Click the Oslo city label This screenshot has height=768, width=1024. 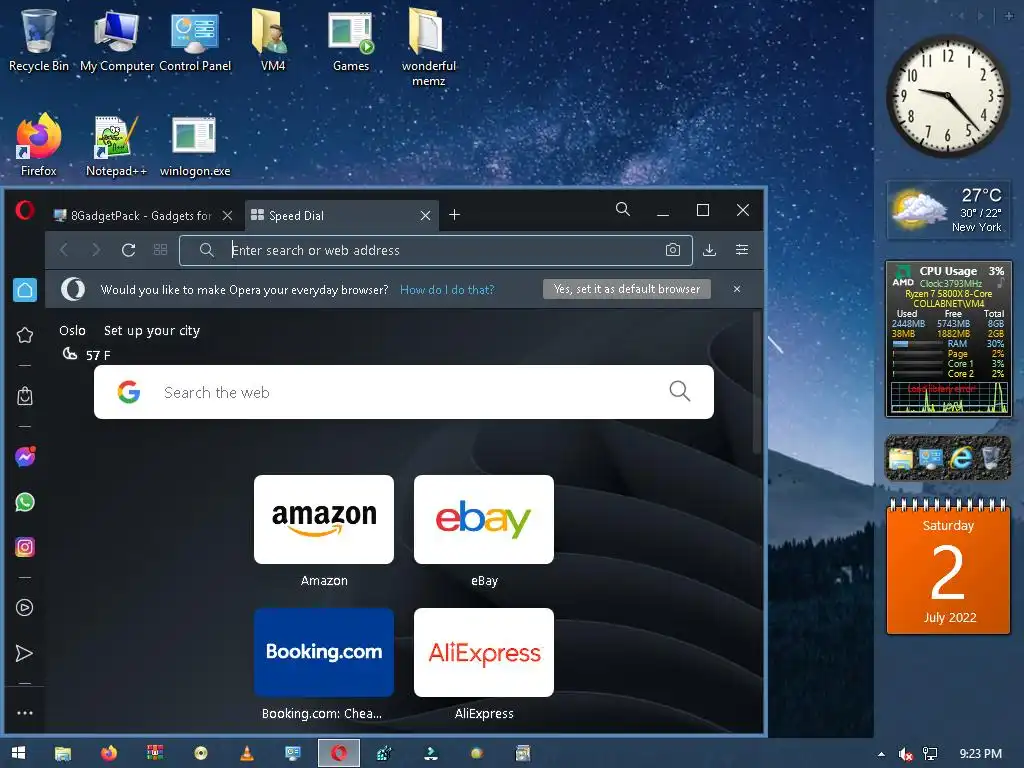[72, 330]
